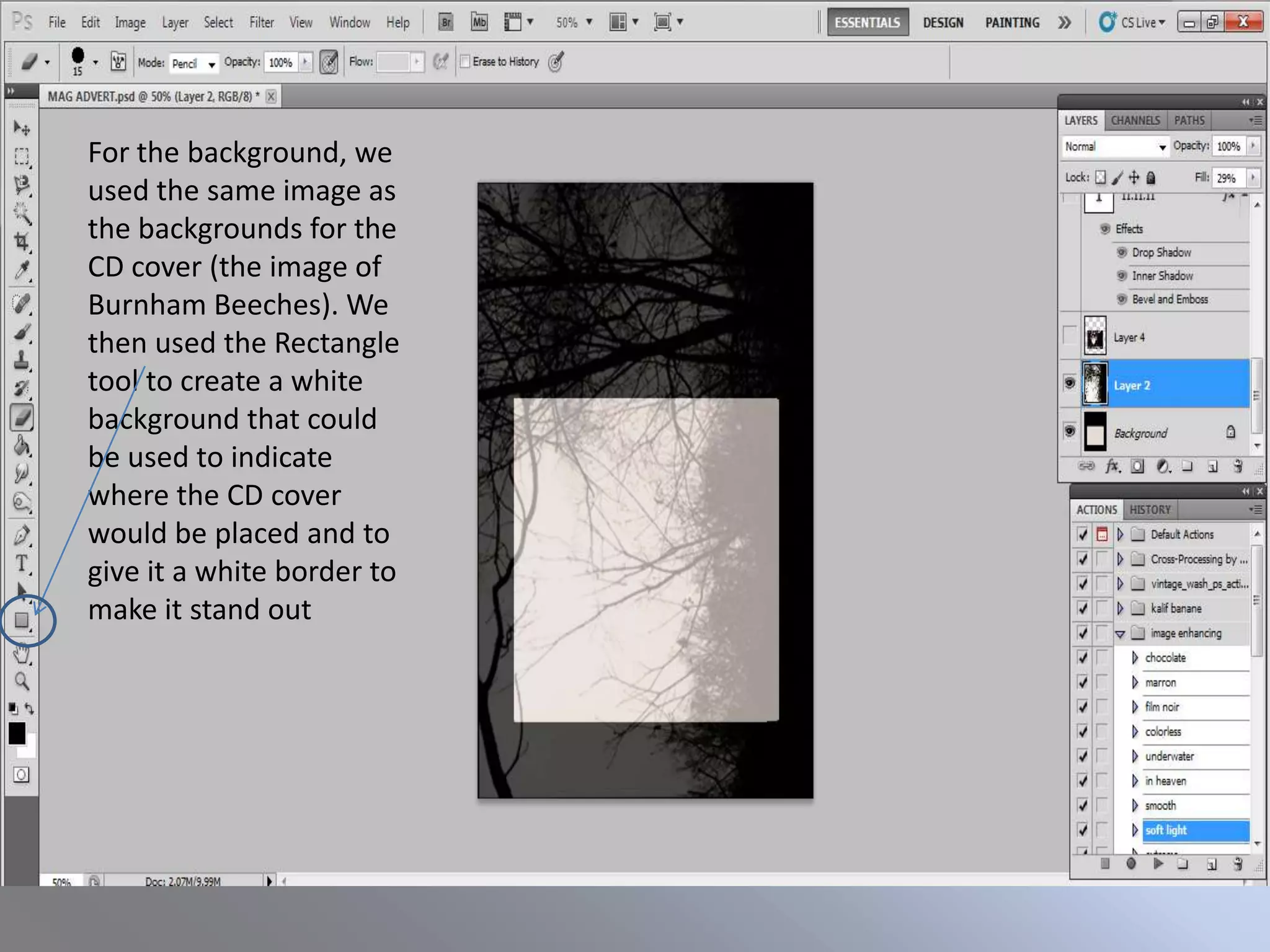
Task: Select the Magic Wand tool
Action: 22,214
